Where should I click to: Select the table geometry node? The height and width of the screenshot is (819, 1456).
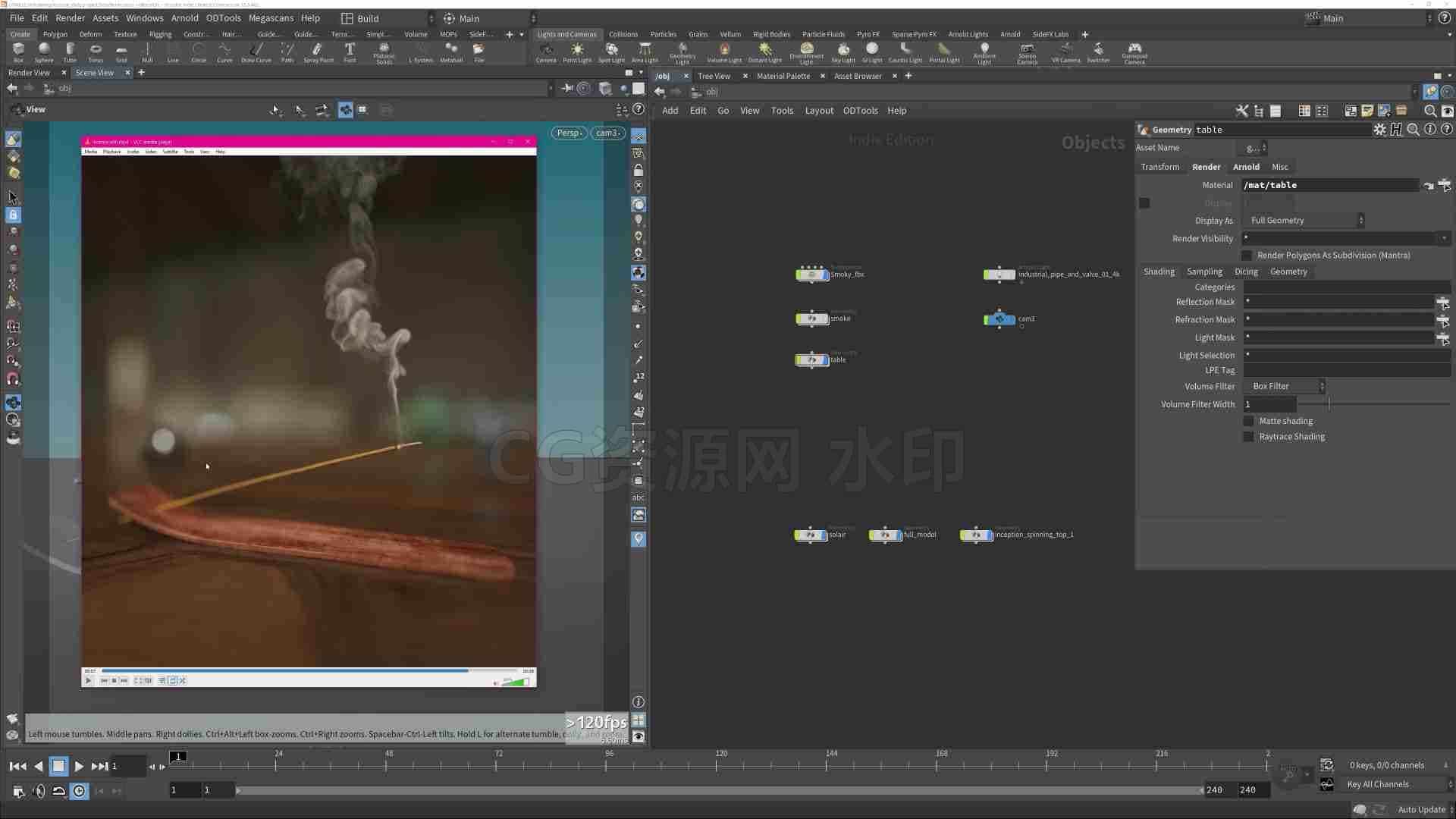(x=812, y=360)
